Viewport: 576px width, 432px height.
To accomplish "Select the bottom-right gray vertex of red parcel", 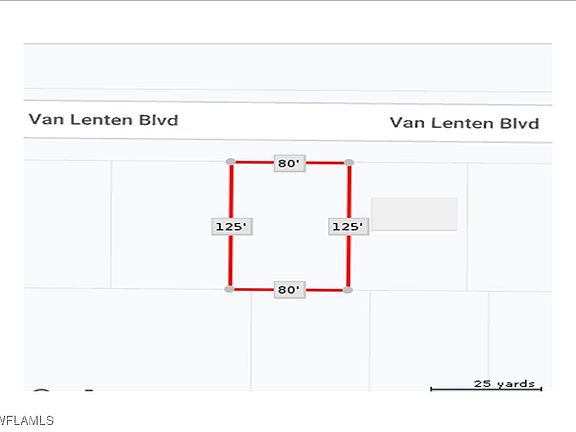I will pyautogui.click(x=348, y=290).
